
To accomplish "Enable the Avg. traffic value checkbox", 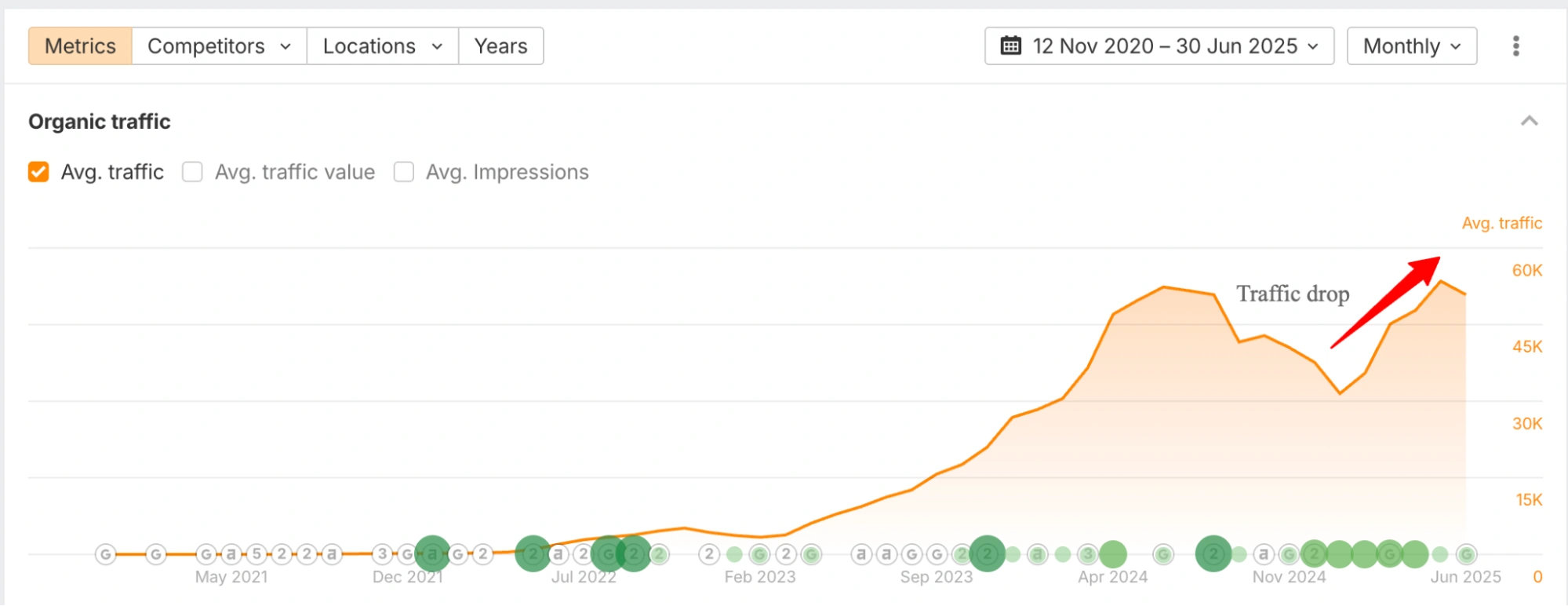I will 192,172.
